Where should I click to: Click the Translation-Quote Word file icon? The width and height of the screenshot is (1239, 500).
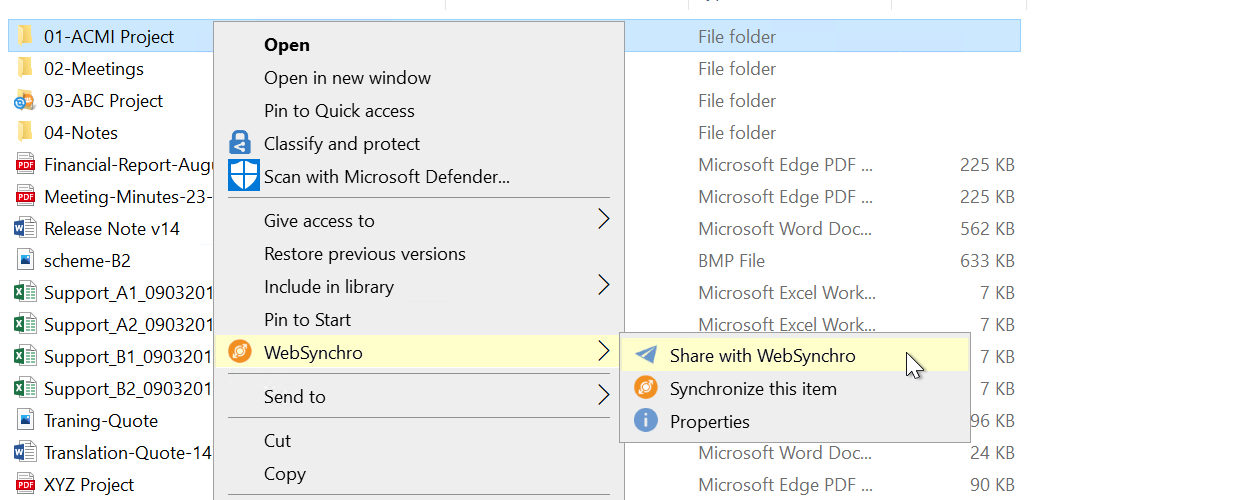(25, 452)
